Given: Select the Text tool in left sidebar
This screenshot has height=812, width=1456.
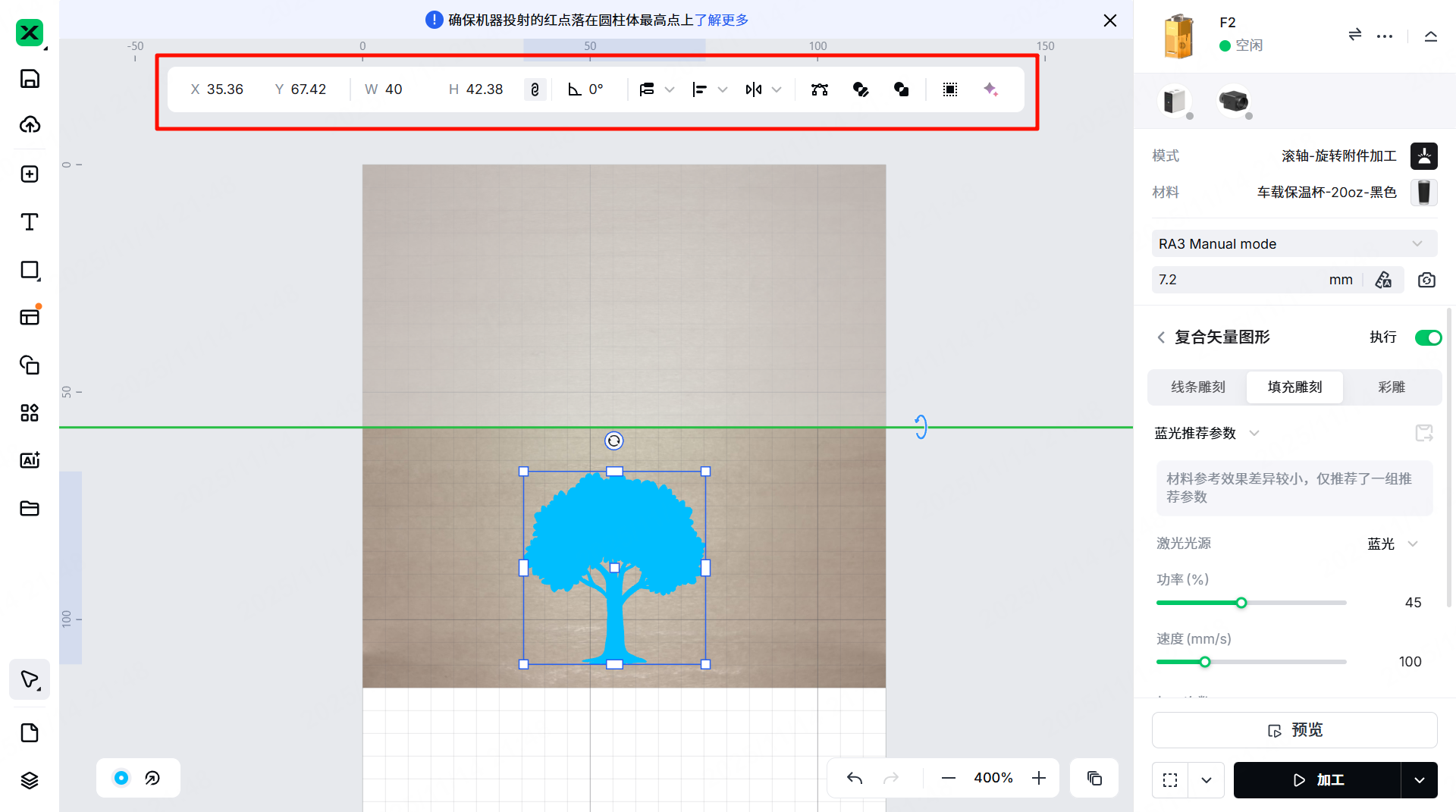Looking at the screenshot, I should [30, 222].
